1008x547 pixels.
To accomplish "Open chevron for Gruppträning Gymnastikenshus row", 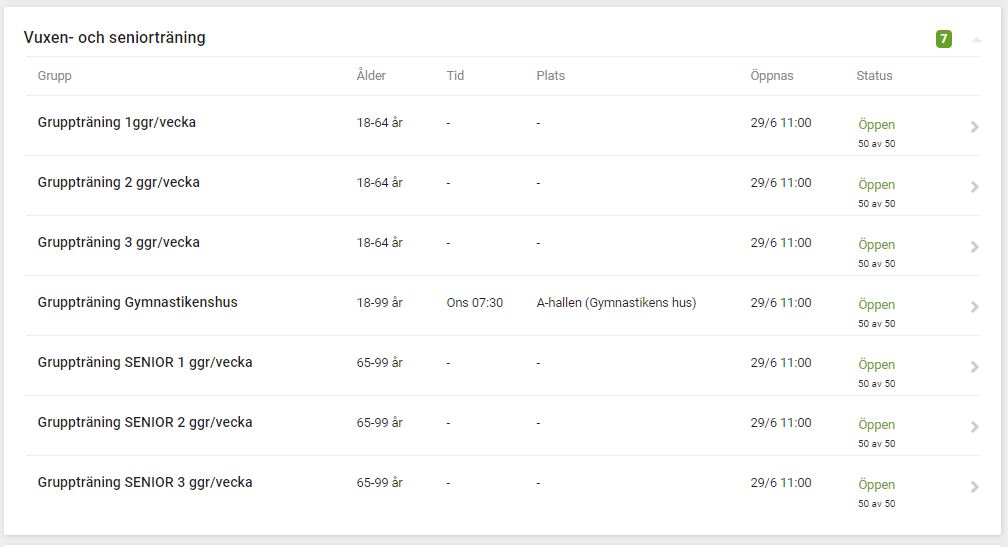I will (x=975, y=307).
